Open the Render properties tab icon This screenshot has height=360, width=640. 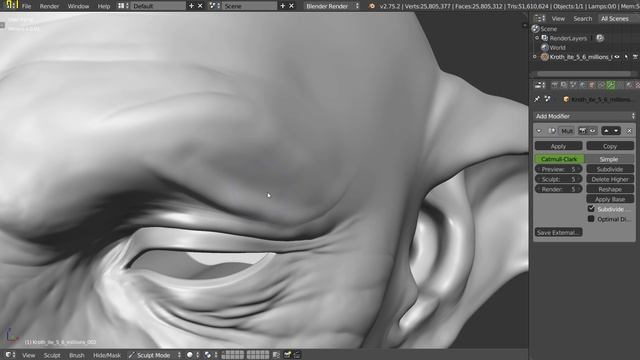(x=554, y=85)
